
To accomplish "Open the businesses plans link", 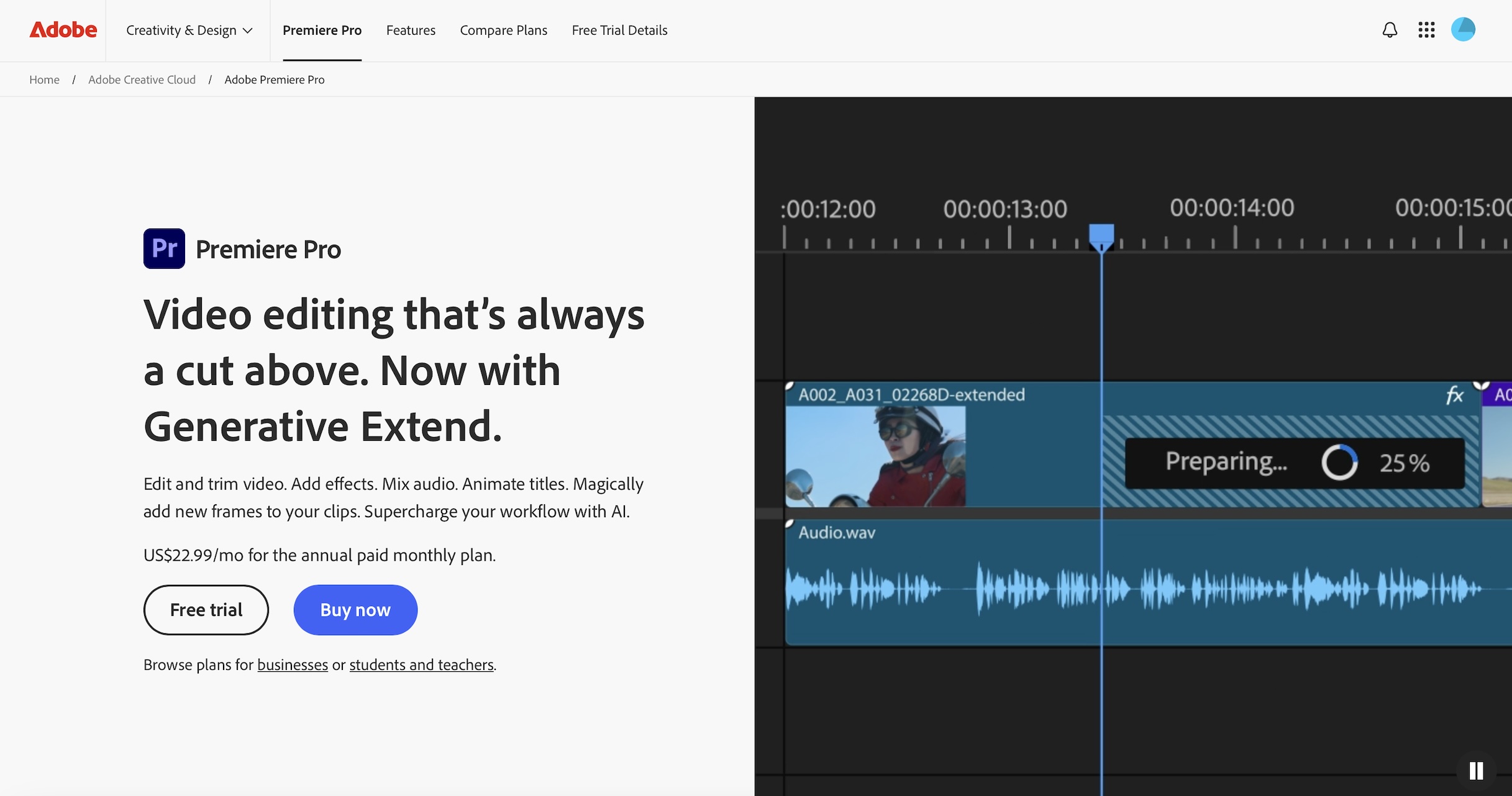I will pyautogui.click(x=293, y=664).
